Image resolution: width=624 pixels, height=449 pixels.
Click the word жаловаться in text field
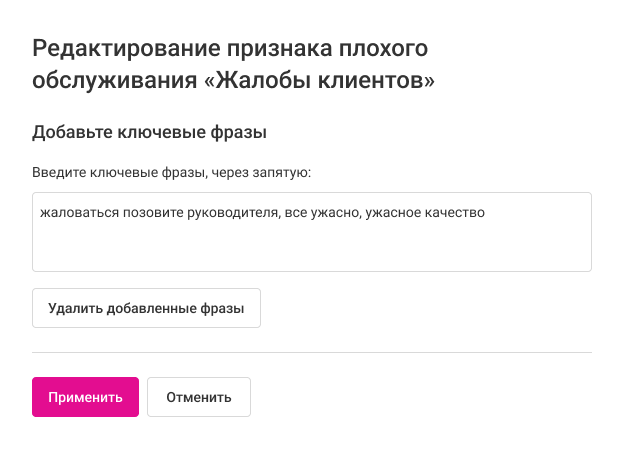[x=75, y=213]
